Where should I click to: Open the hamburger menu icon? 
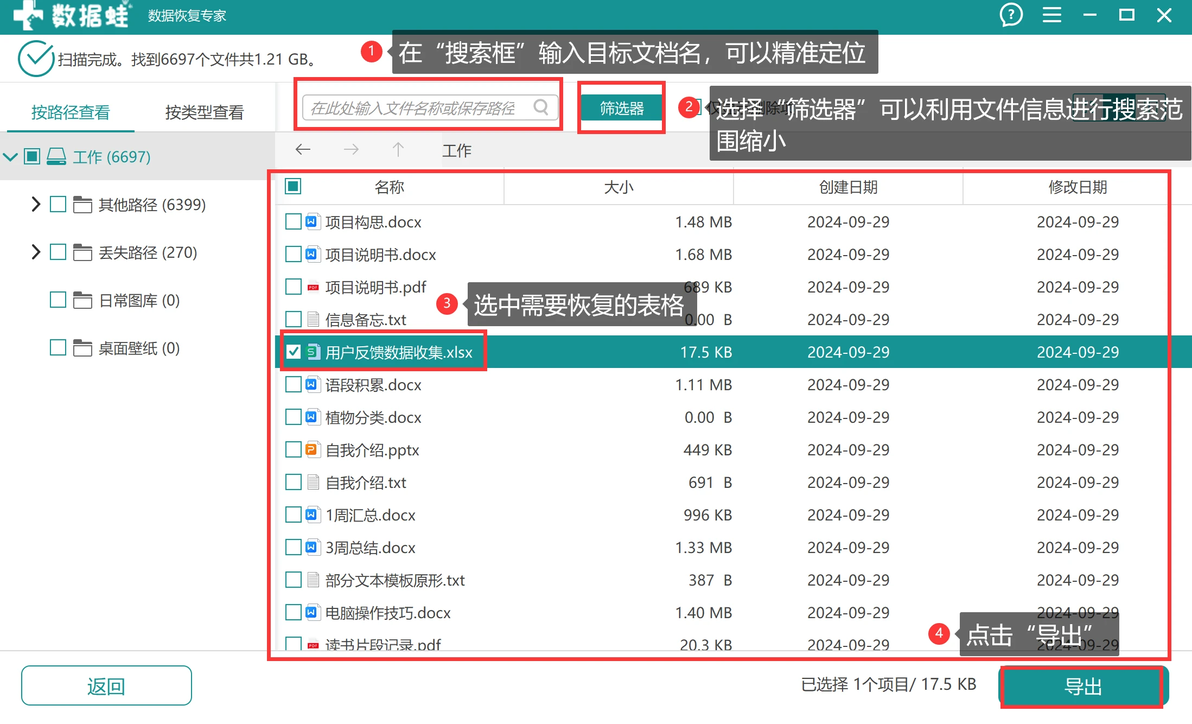click(1051, 15)
